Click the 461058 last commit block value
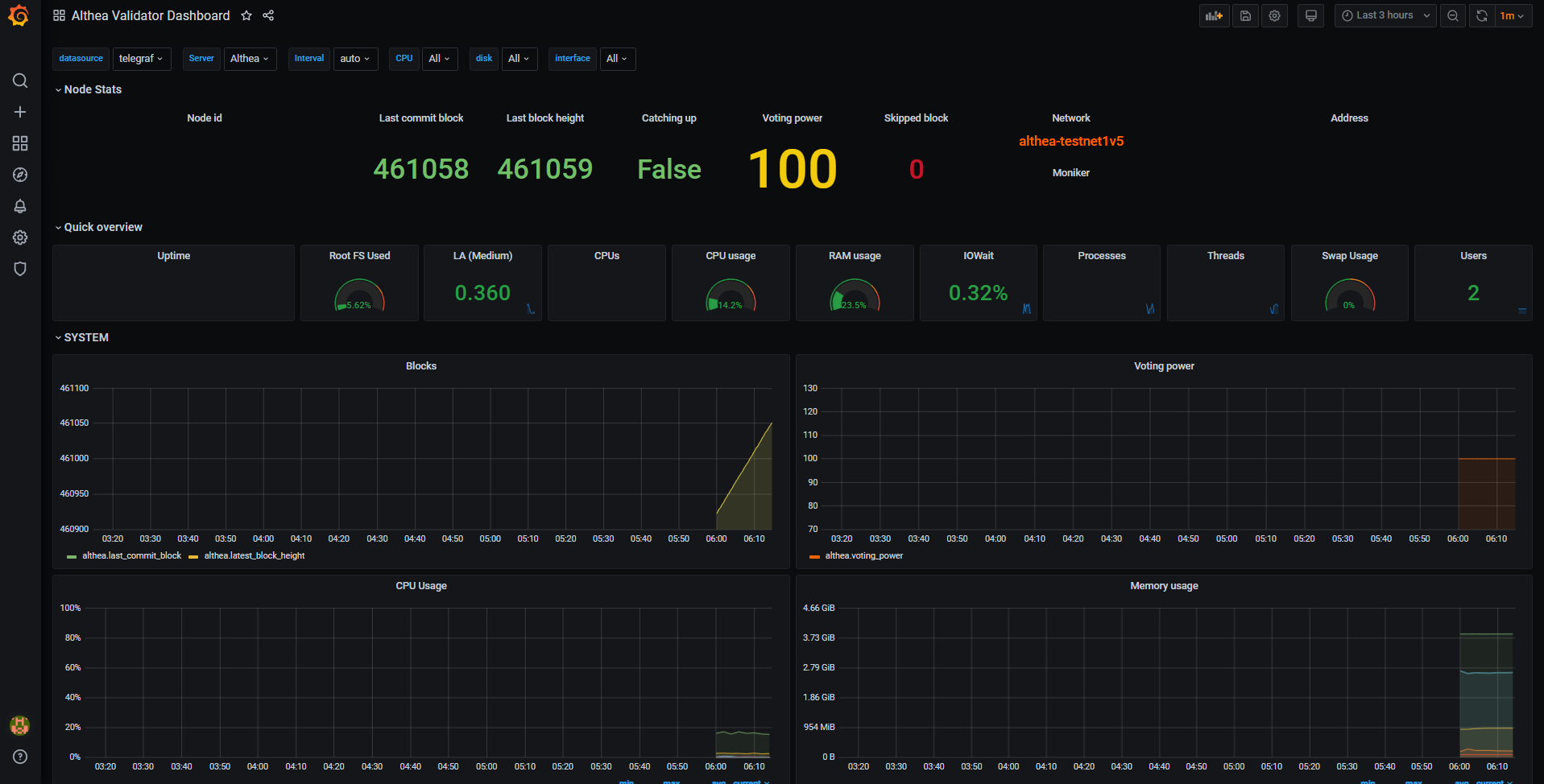This screenshot has width=1544, height=784. pos(421,169)
